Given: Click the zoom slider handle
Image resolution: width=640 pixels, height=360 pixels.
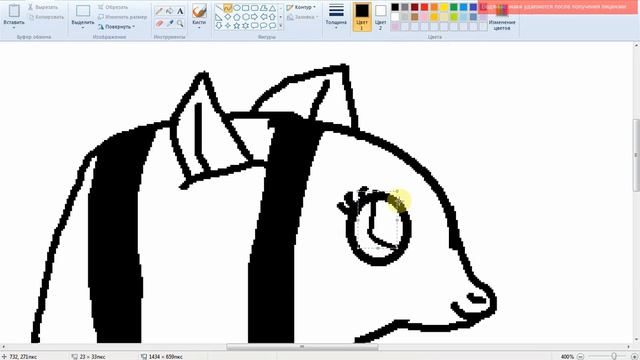Looking at the screenshot, I should tap(613, 356).
